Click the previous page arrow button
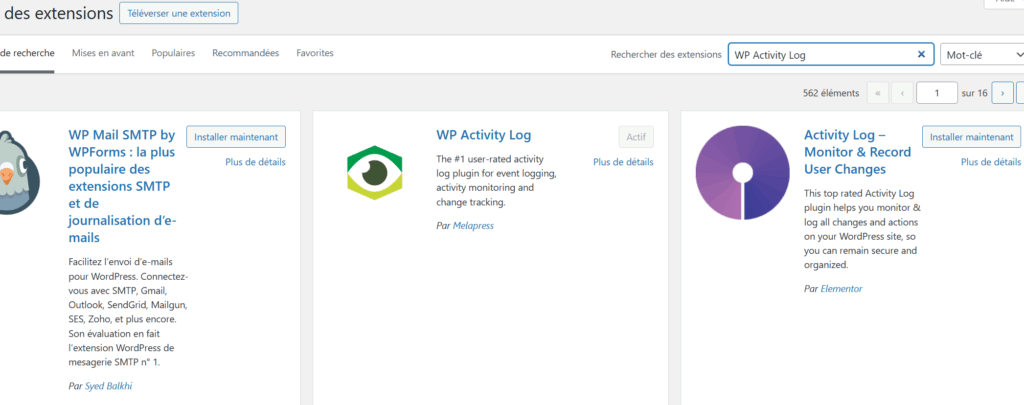1024x405 pixels. (902, 93)
